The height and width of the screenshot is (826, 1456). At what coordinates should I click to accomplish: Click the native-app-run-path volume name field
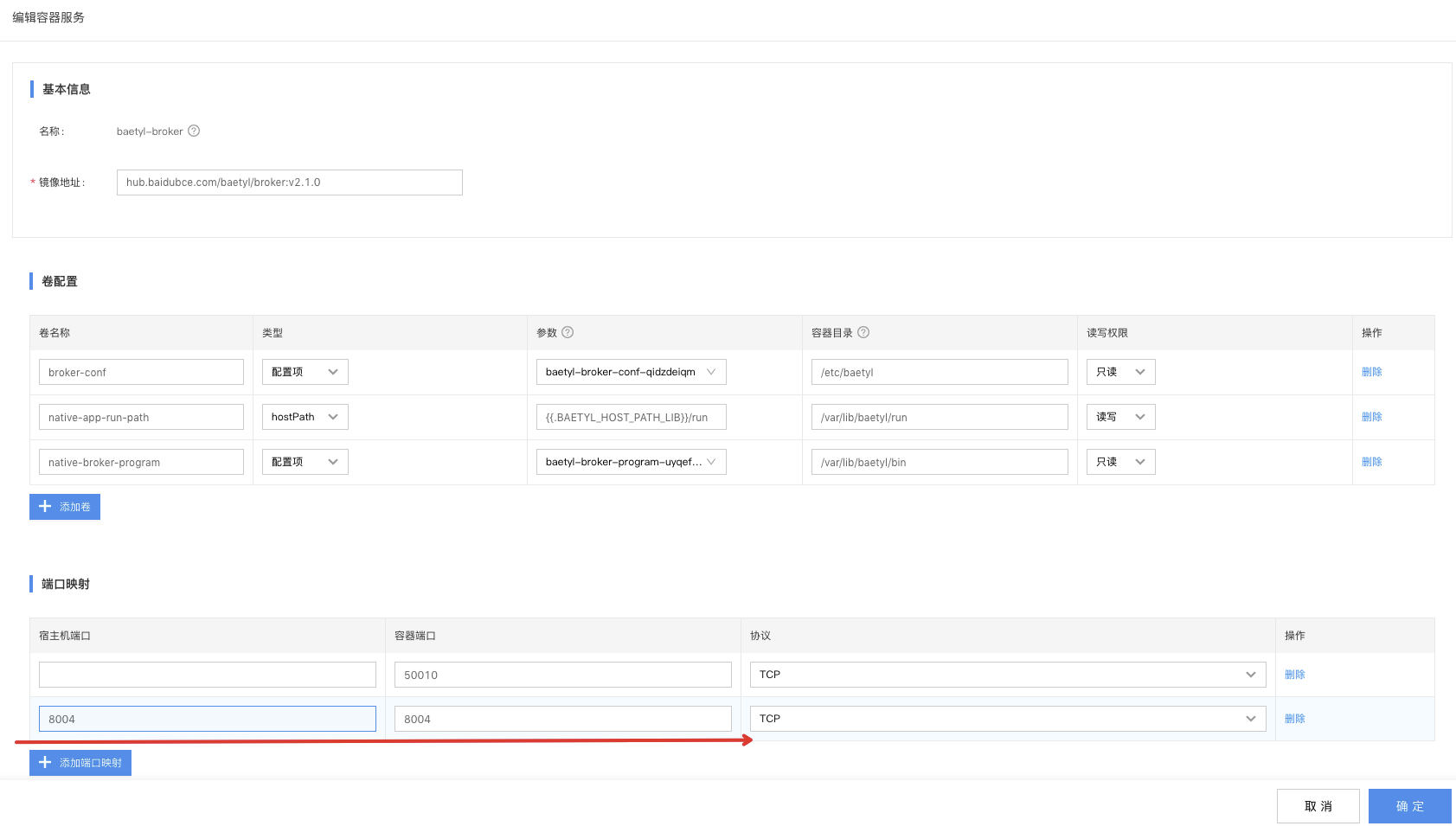[x=141, y=417]
